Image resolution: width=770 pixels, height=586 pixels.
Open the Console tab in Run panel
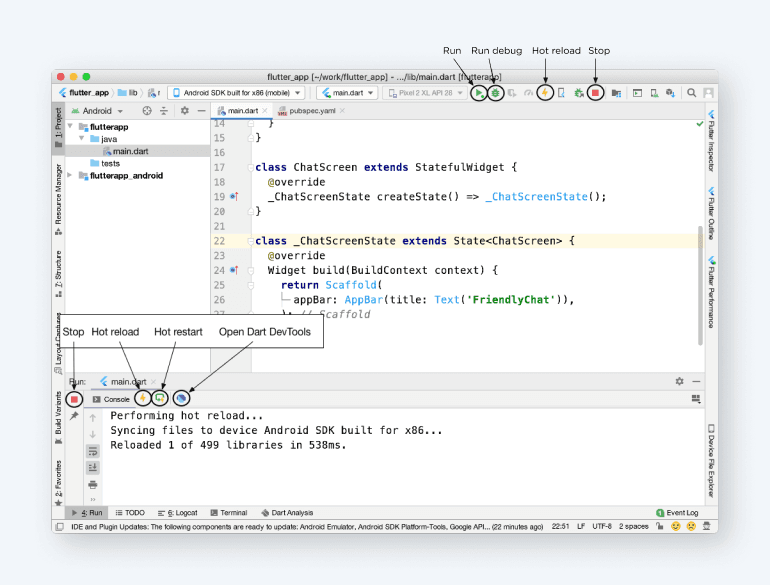(111, 399)
